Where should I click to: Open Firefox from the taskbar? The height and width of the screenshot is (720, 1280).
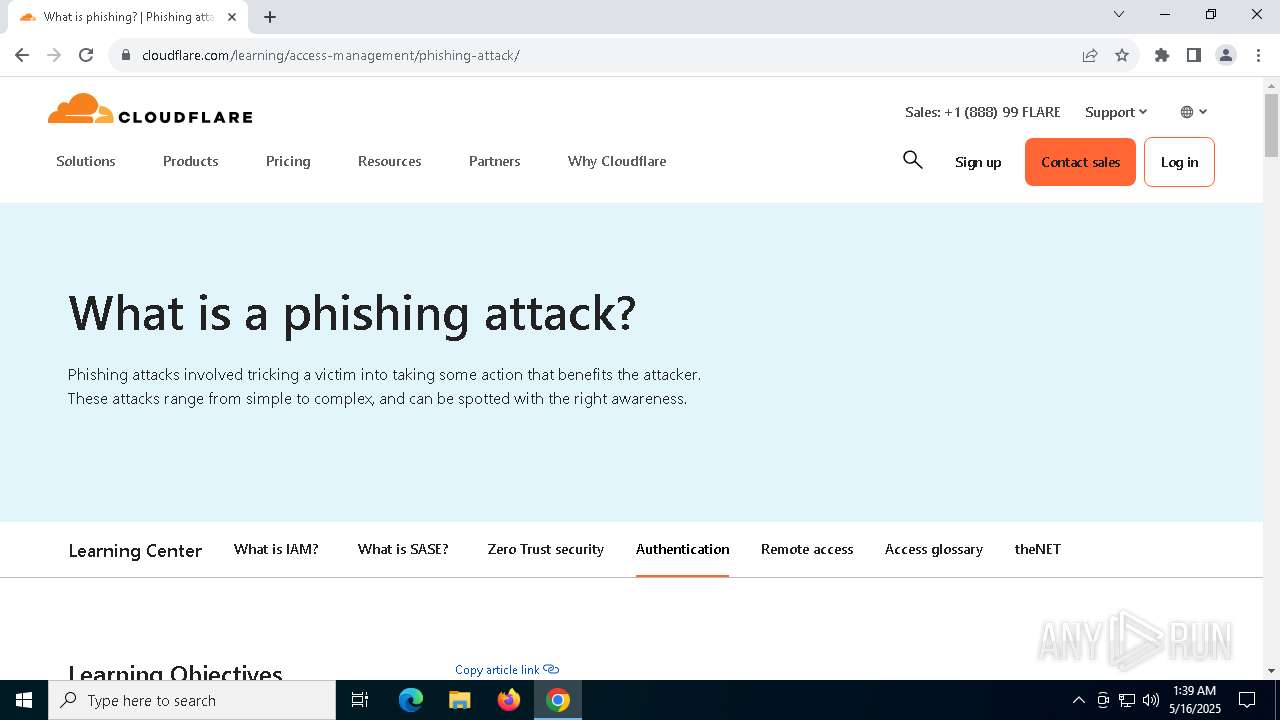point(509,700)
